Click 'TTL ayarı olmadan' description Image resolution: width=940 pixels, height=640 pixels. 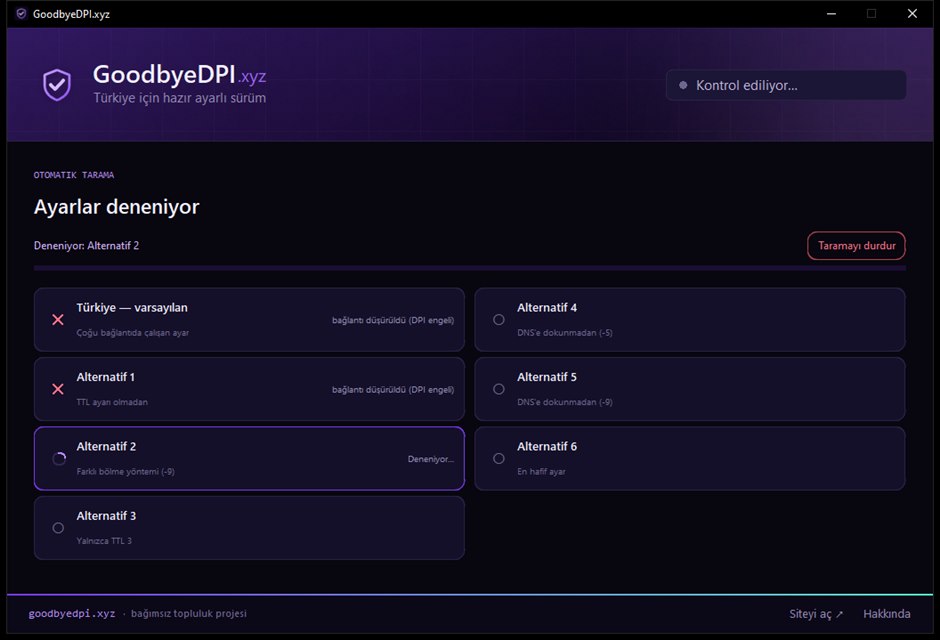tap(112, 402)
